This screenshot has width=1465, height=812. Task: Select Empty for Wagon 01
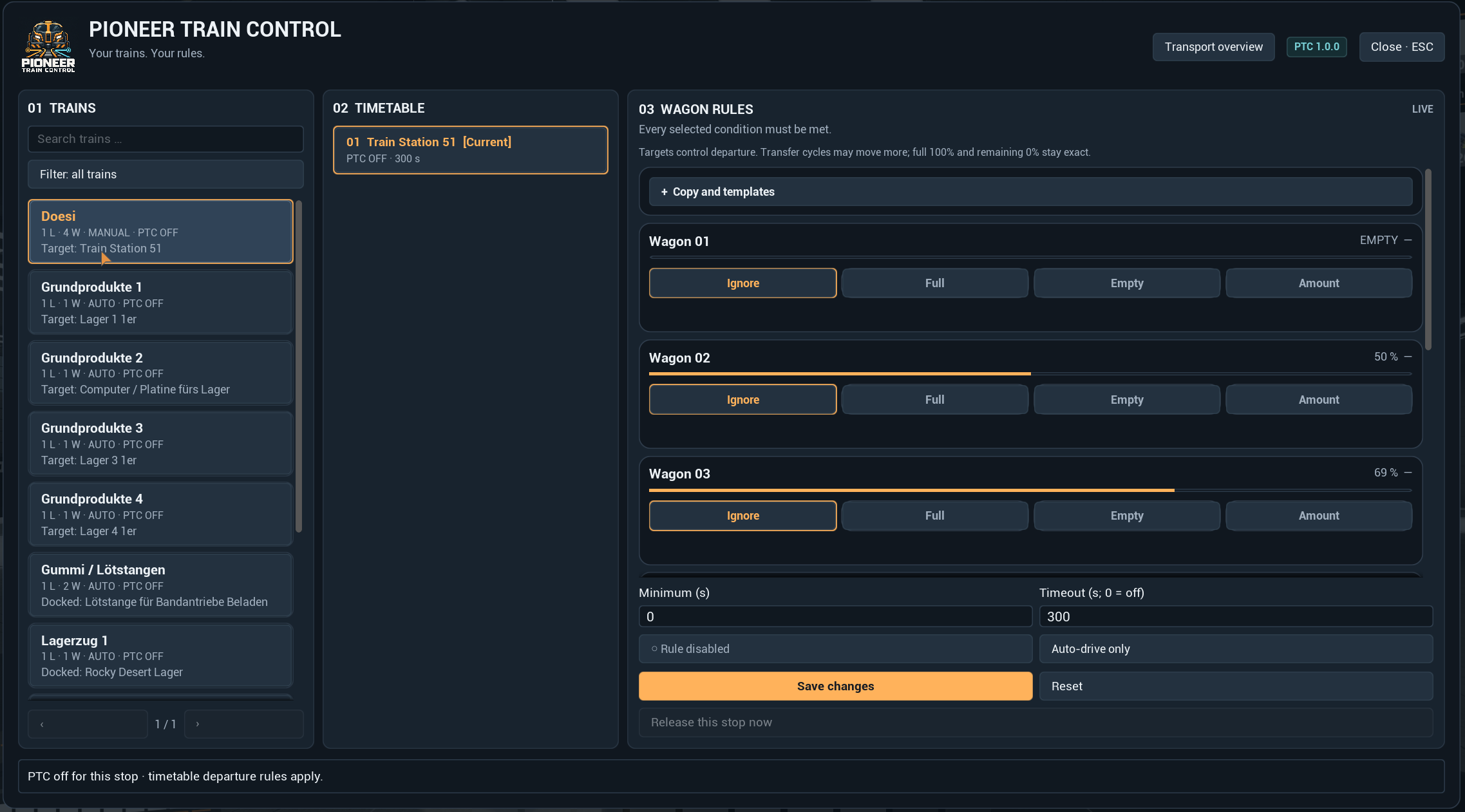coord(1127,283)
